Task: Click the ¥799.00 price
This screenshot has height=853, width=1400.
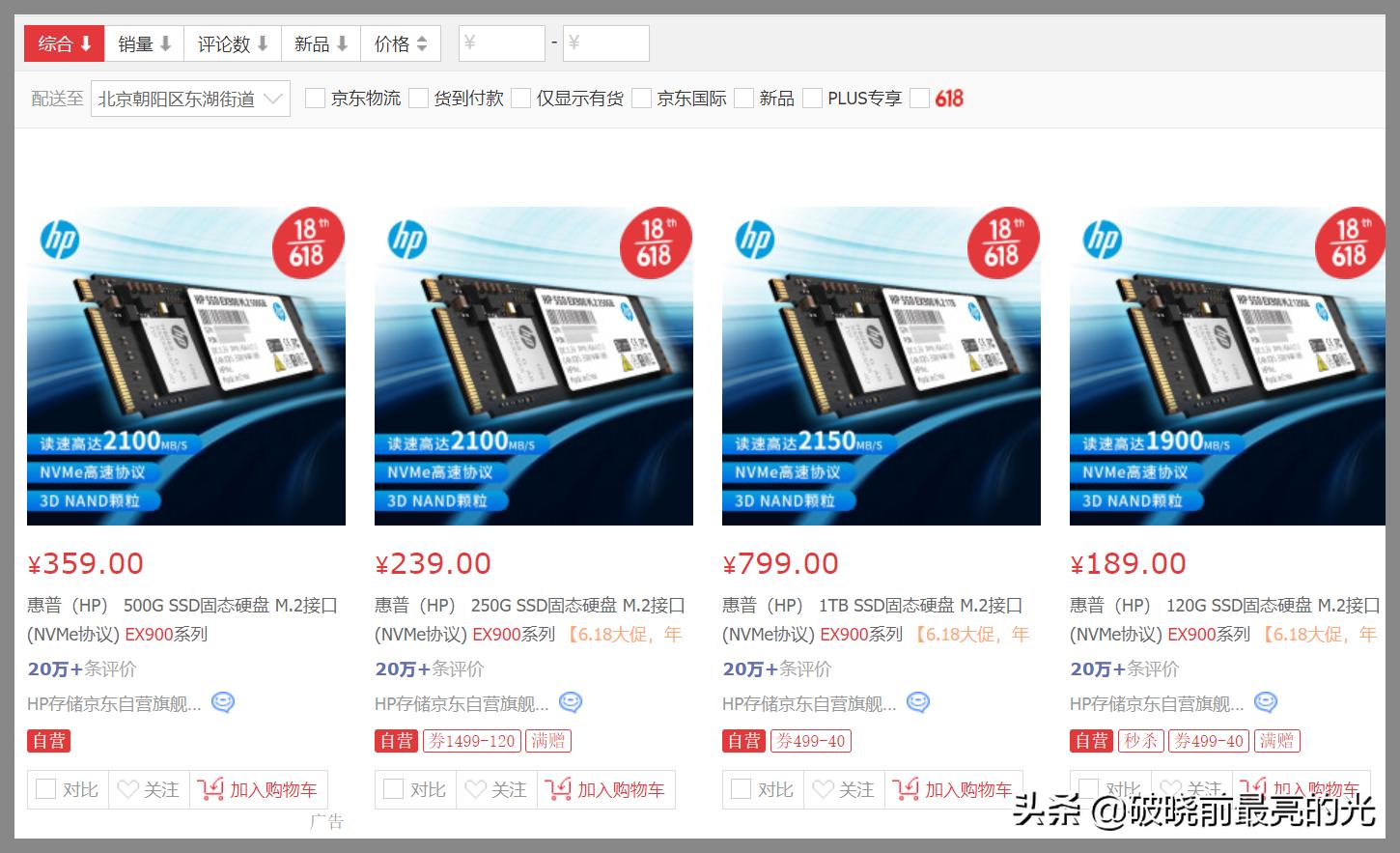Action: point(781,563)
